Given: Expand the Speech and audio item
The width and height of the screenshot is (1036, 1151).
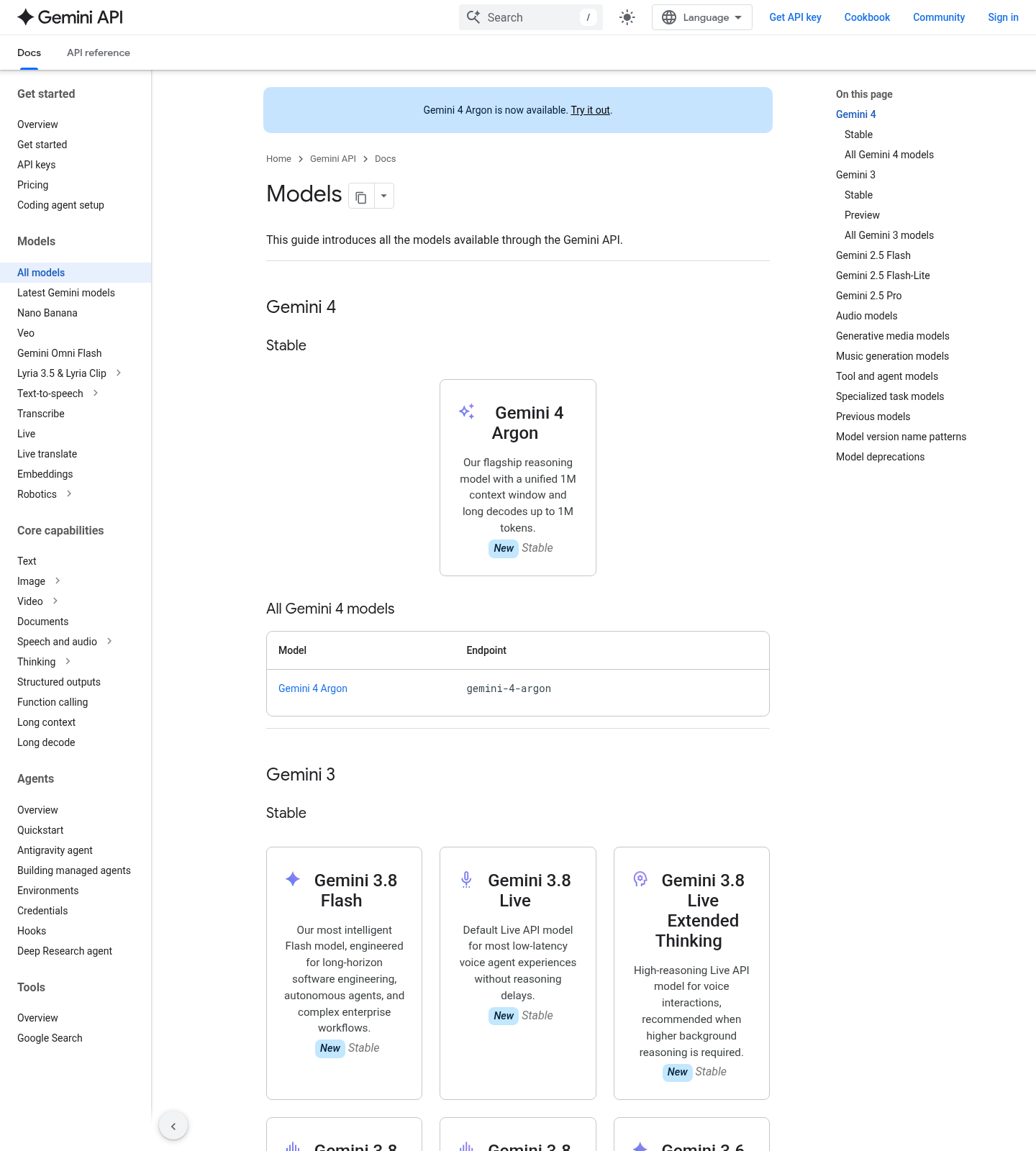Looking at the screenshot, I should tap(109, 641).
